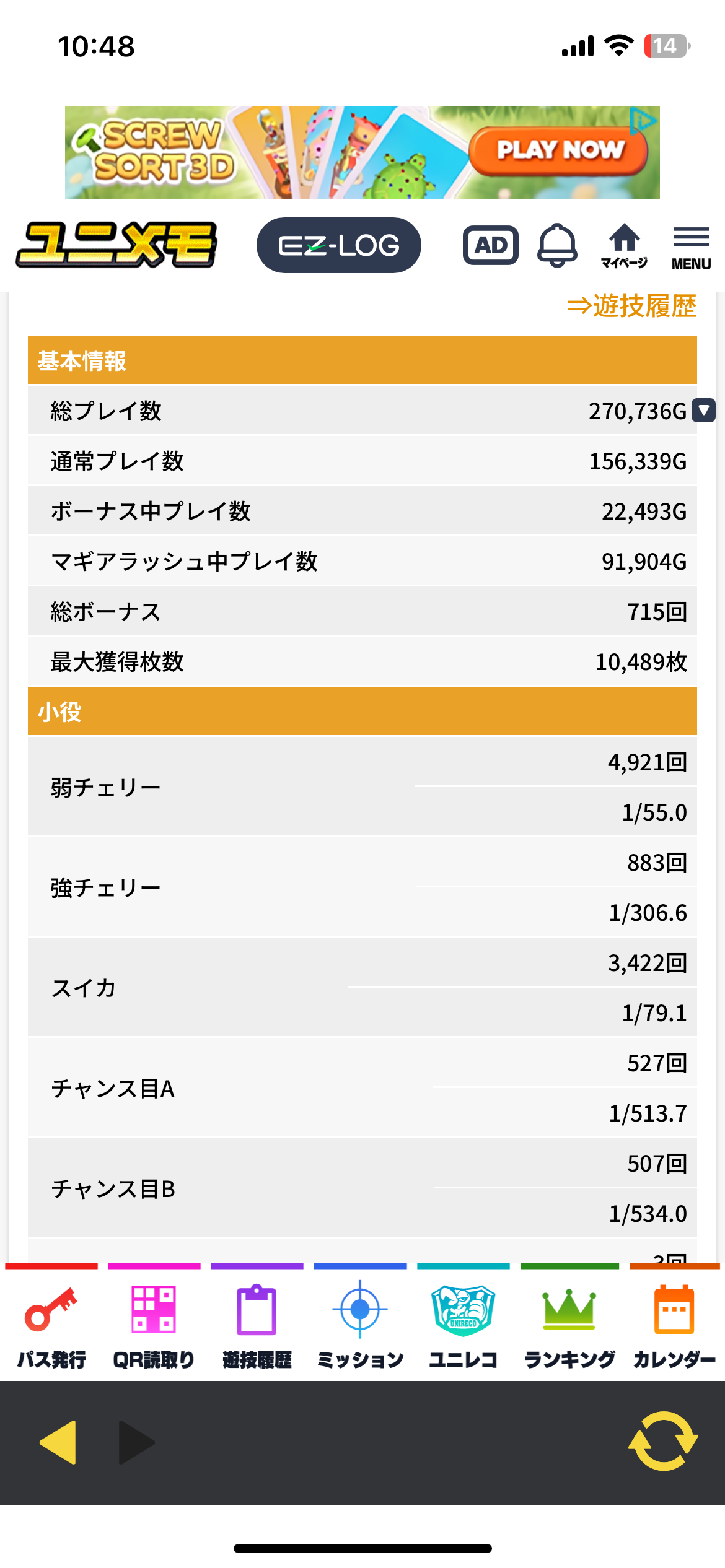Open the hamburger MENU
The height and width of the screenshot is (1568, 725).
691,246
